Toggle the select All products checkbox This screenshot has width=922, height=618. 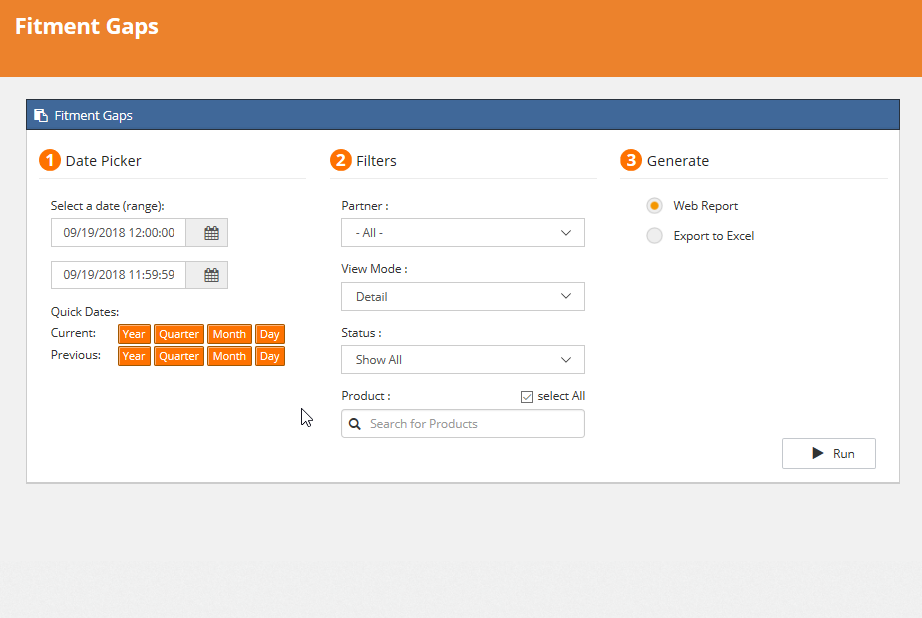527,397
